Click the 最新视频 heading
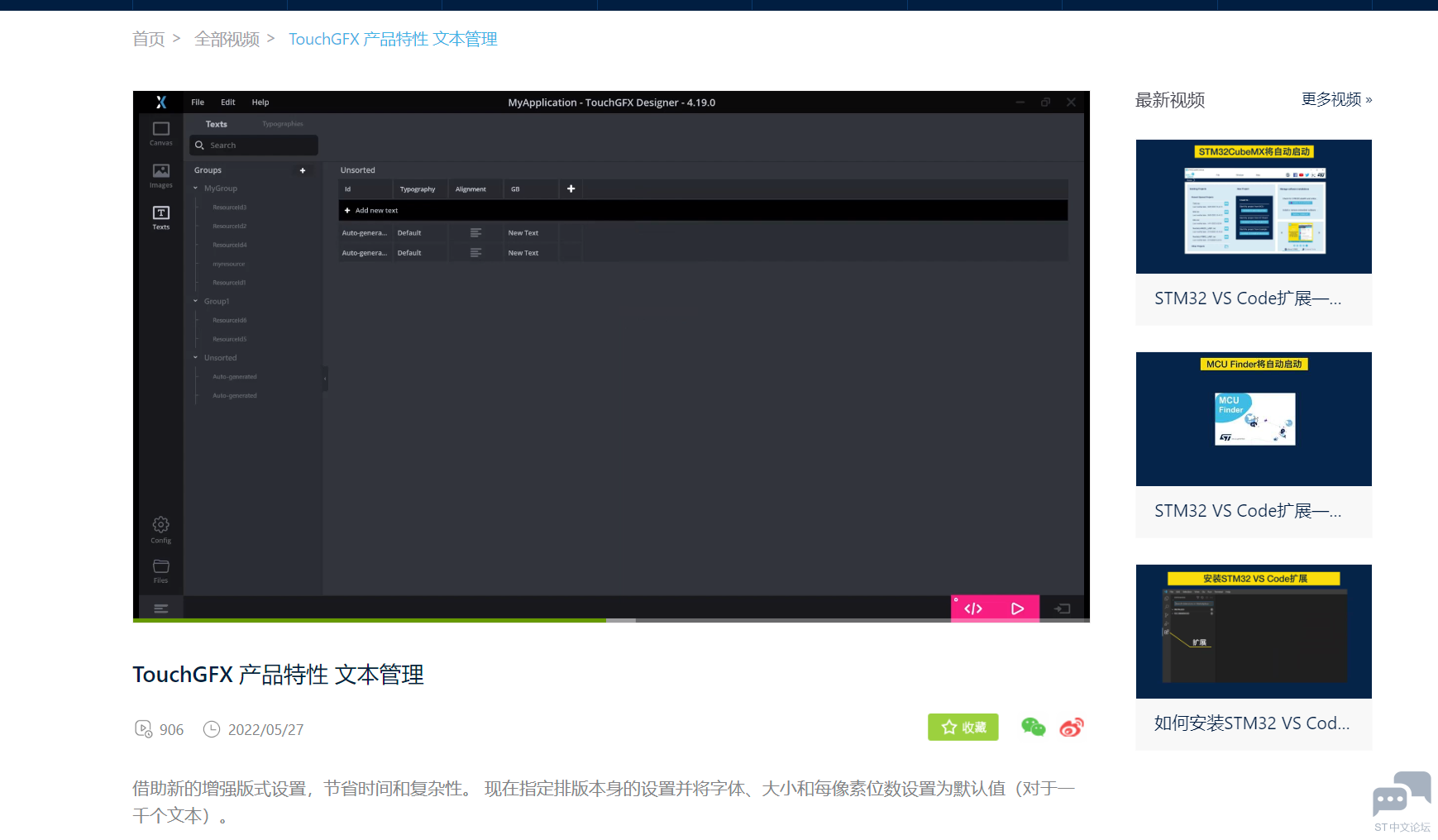This screenshot has width=1438, height=840. pyautogui.click(x=1170, y=100)
